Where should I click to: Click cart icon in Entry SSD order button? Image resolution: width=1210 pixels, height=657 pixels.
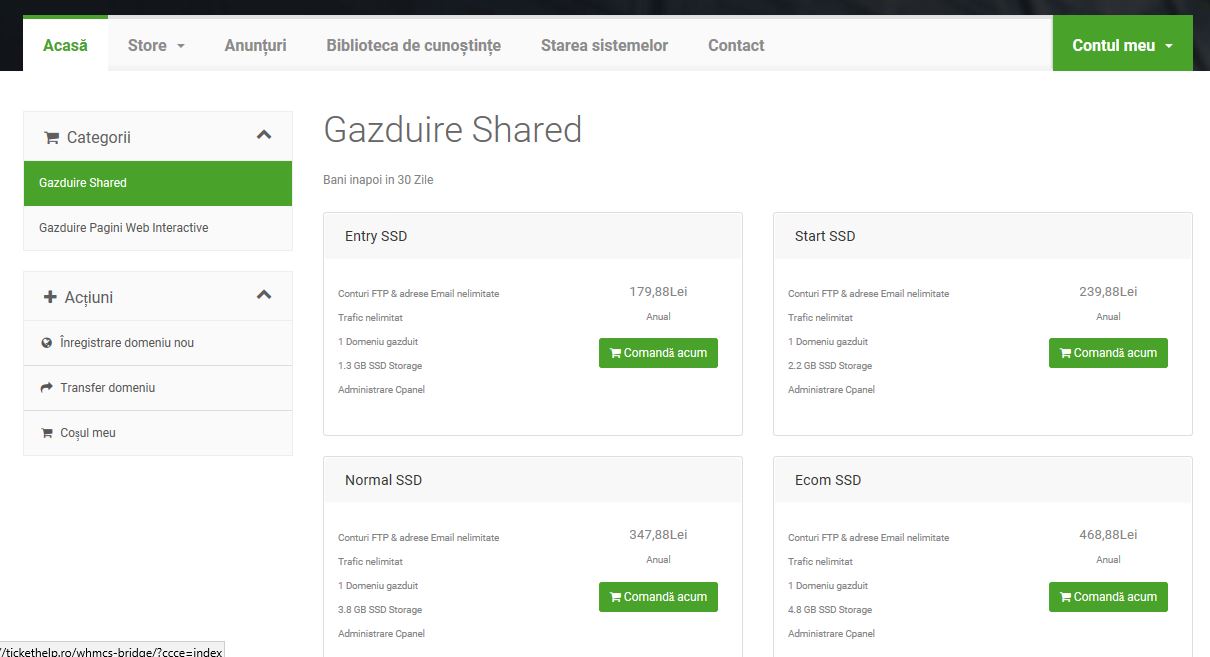coord(615,353)
